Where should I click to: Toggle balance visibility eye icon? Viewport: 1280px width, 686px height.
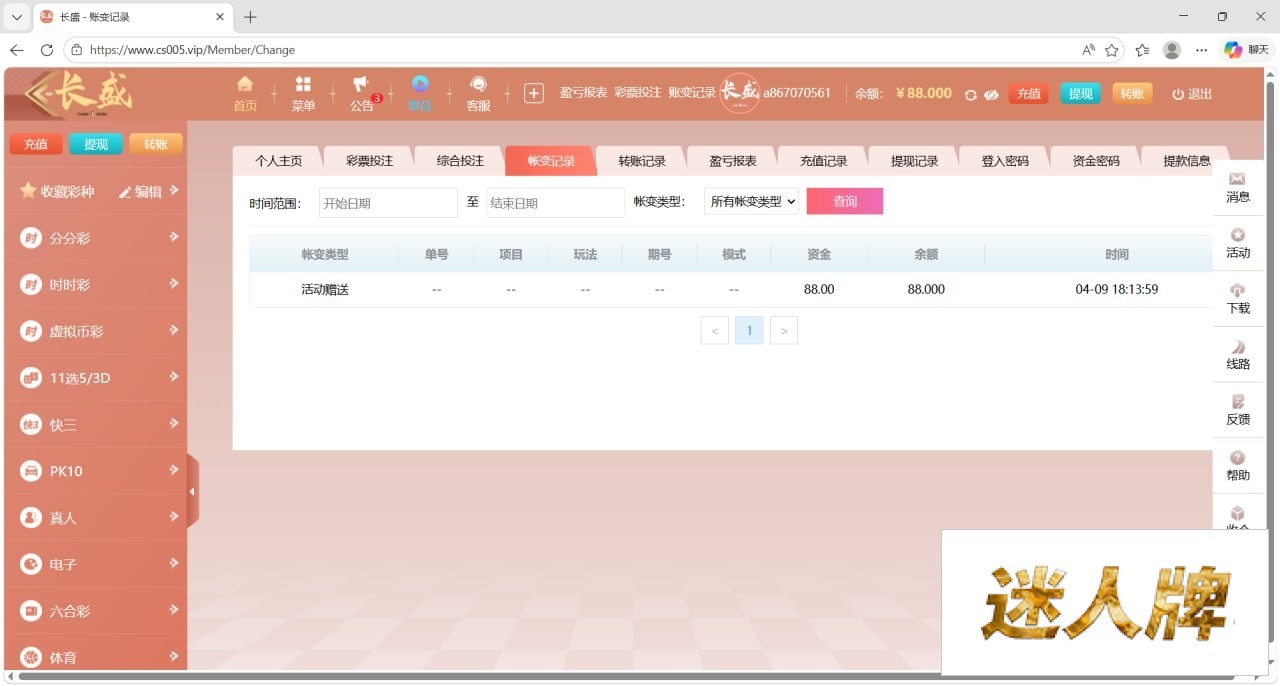pos(991,94)
